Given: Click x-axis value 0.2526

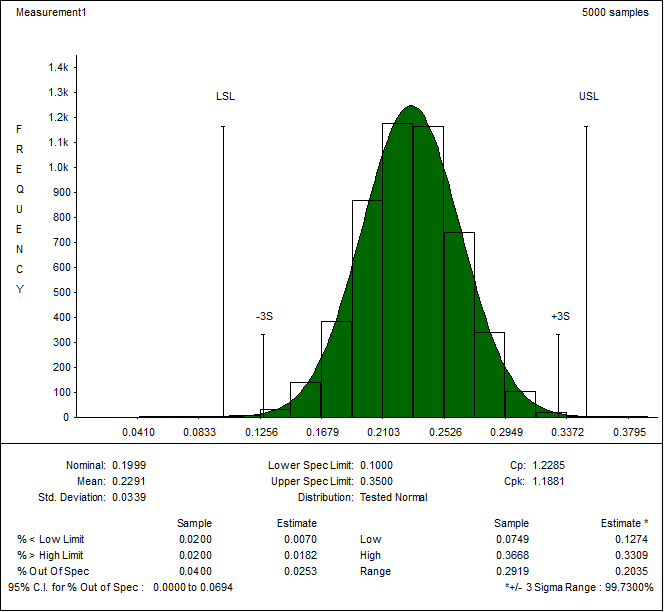Looking at the screenshot, I should [x=445, y=432].
